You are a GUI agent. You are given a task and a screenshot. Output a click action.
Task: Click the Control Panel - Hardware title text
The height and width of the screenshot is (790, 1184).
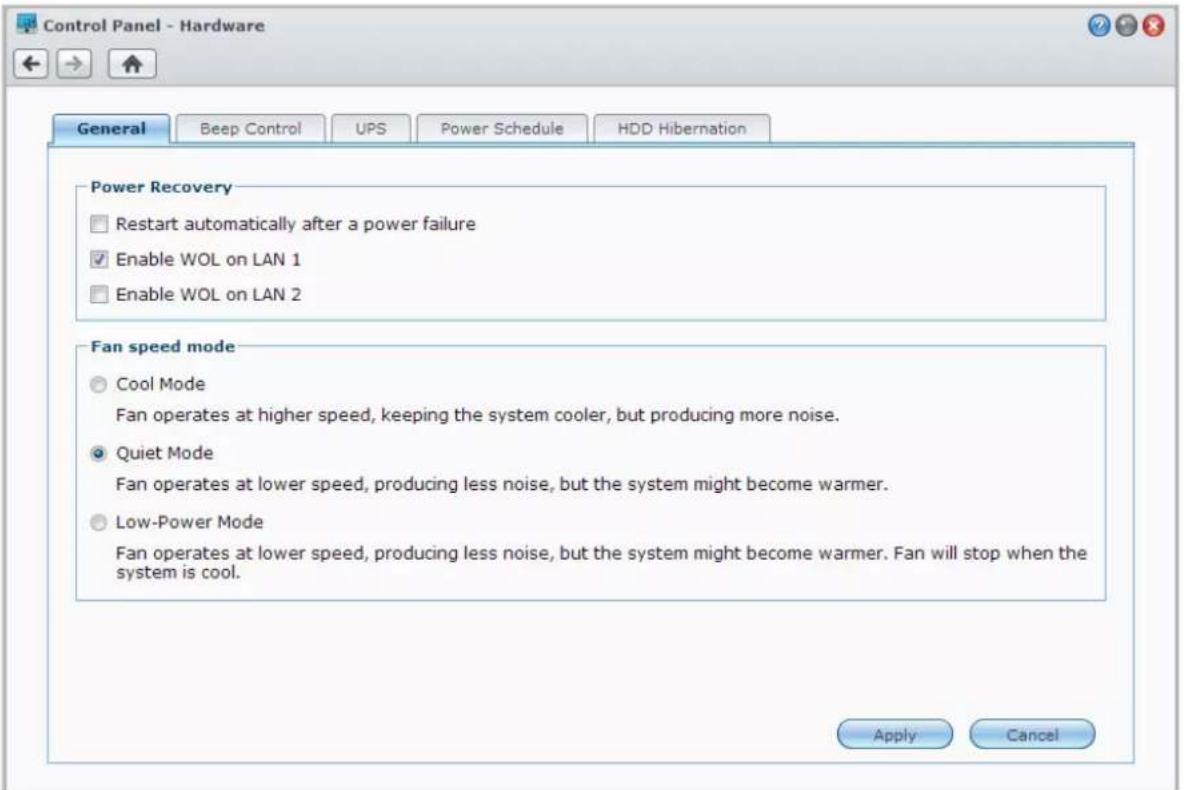point(154,26)
